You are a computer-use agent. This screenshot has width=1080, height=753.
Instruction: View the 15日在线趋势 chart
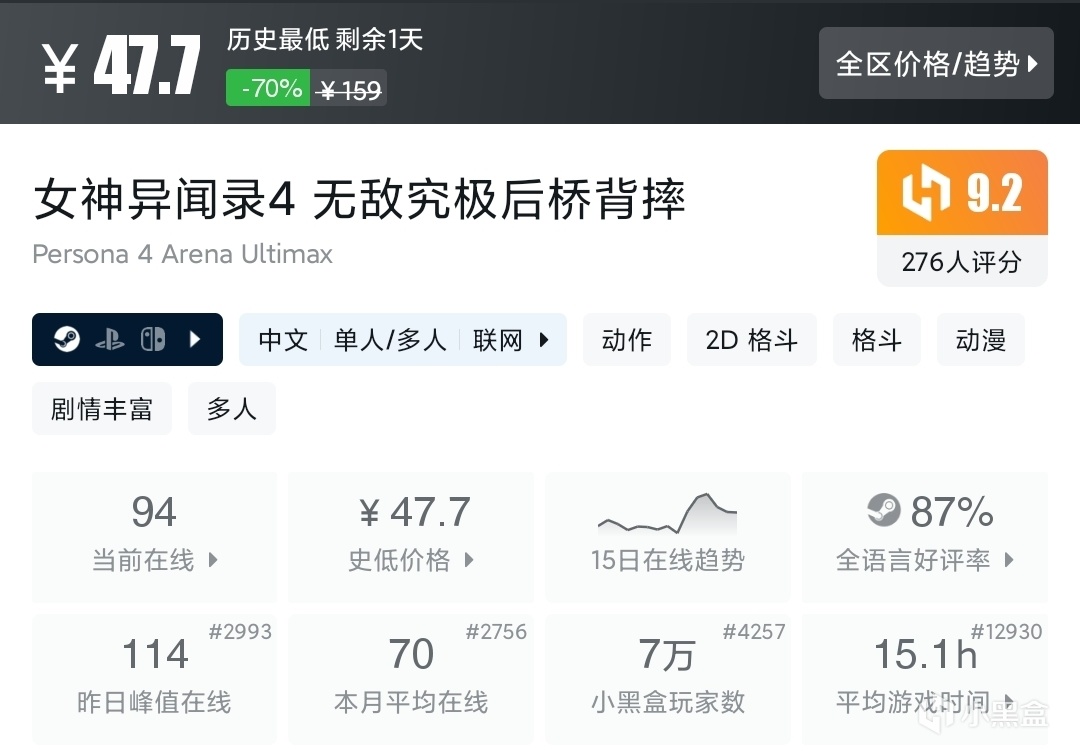(x=667, y=537)
